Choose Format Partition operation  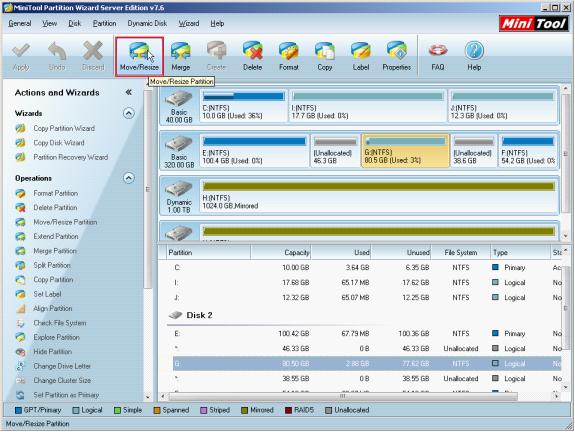pos(55,193)
